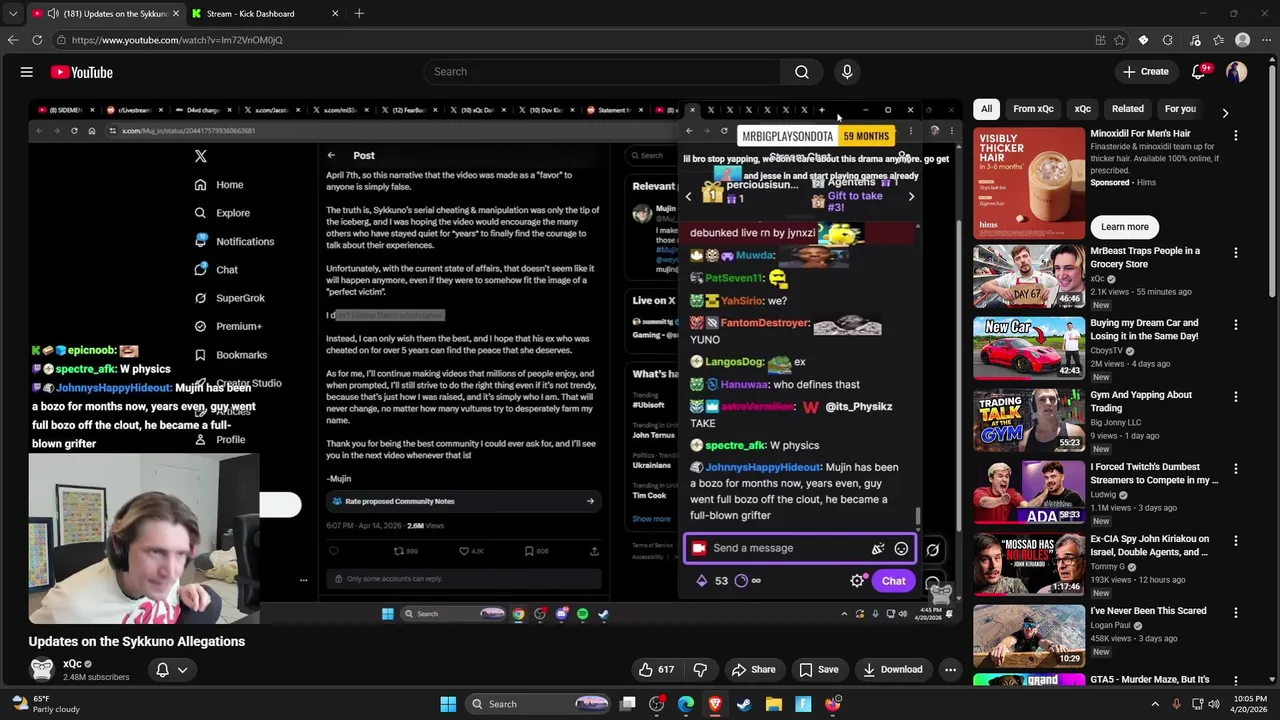Viewport: 1280px width, 720px height.
Task: Open the taskbar clock showing 10:05 PM
Action: (1249, 704)
